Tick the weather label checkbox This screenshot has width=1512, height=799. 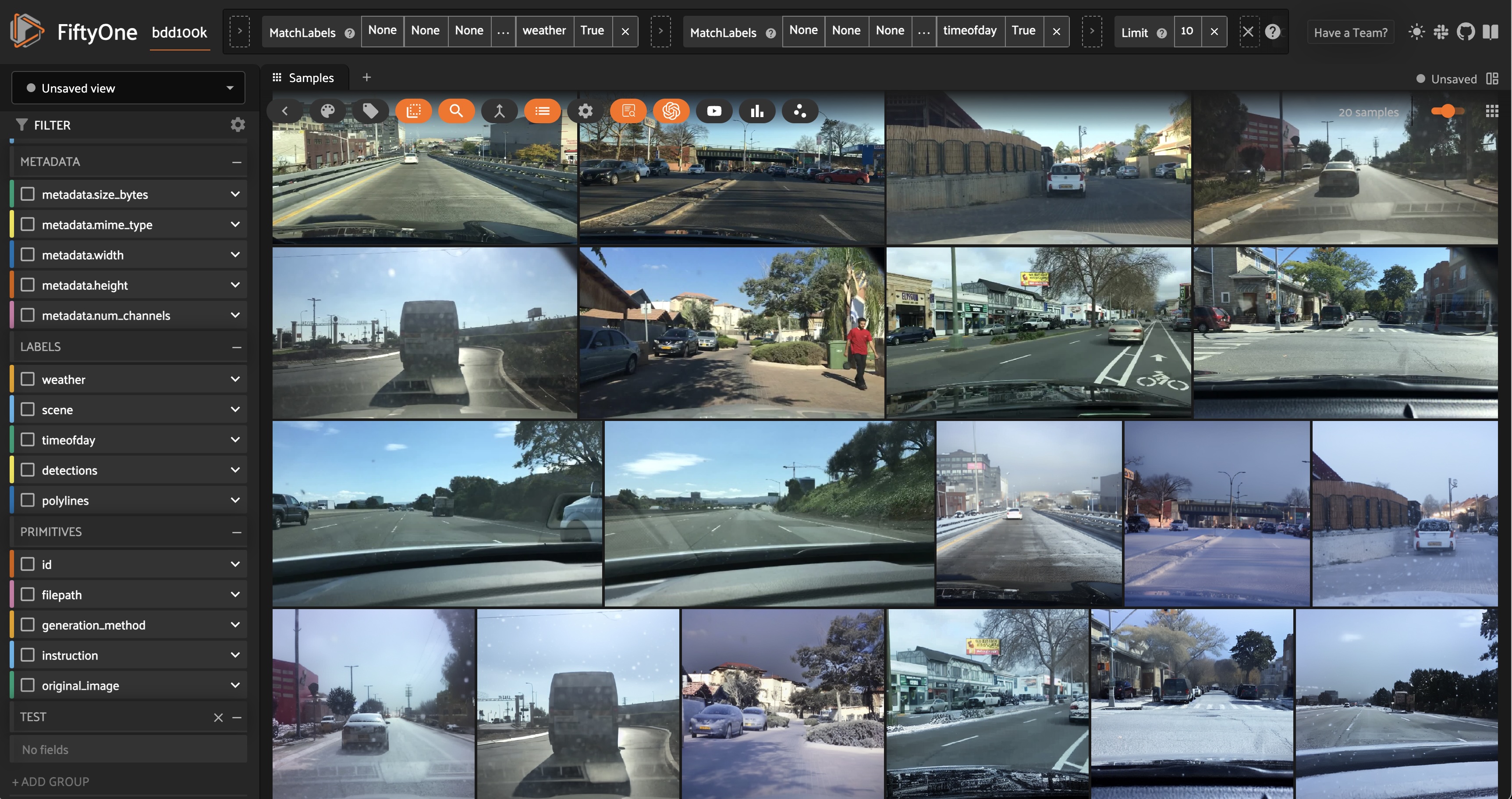pyautogui.click(x=28, y=379)
